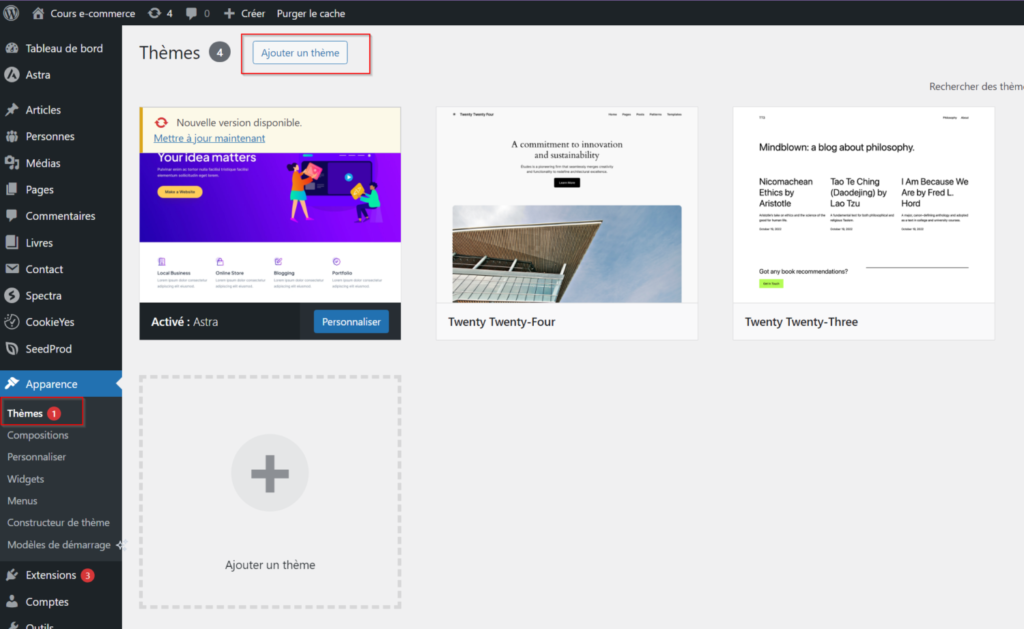Open Commentaires menu item

tap(61, 216)
